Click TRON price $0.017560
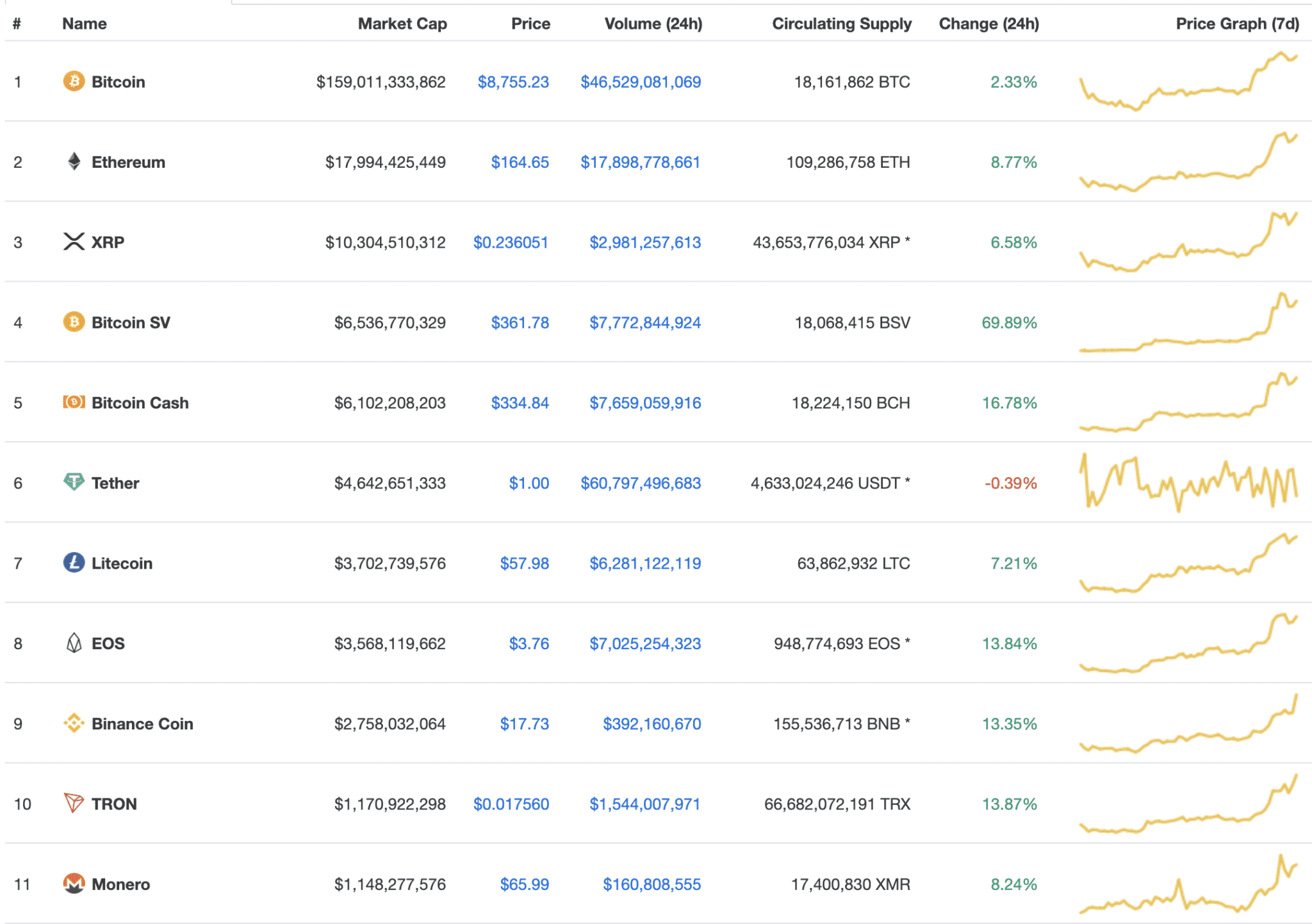Screen dimensions: 1312x924 click(x=511, y=804)
